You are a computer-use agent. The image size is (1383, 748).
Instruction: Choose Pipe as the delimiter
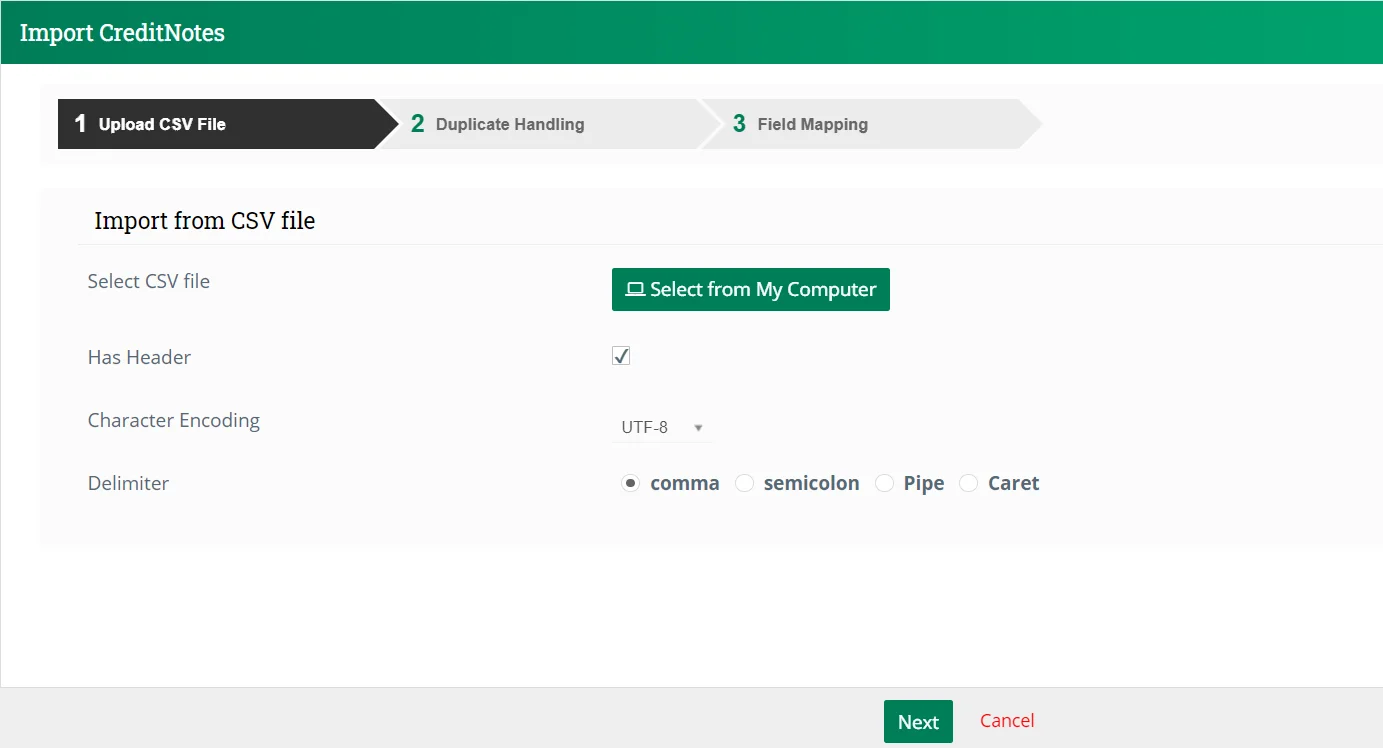885,482
